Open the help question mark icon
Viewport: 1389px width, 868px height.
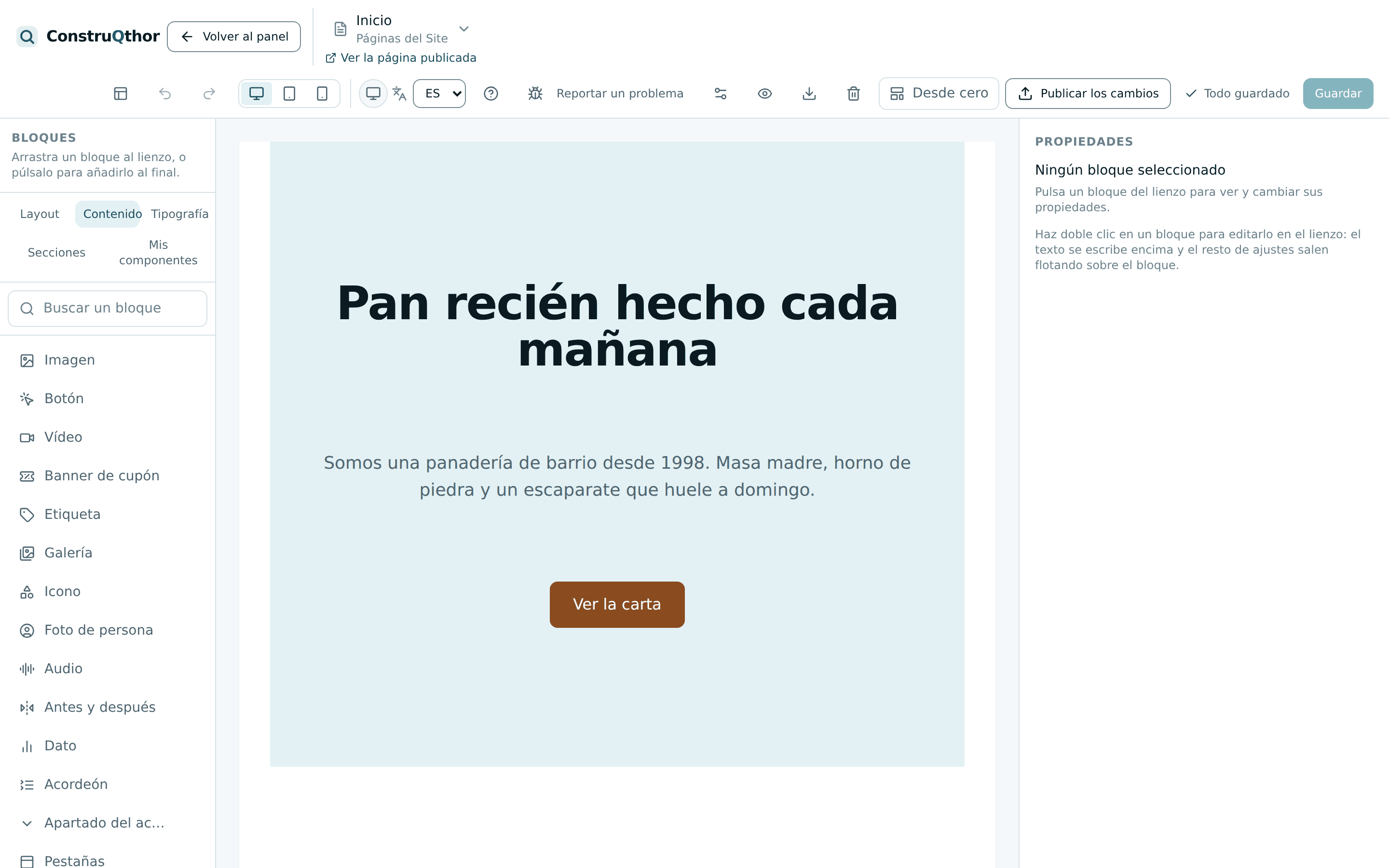(491, 94)
